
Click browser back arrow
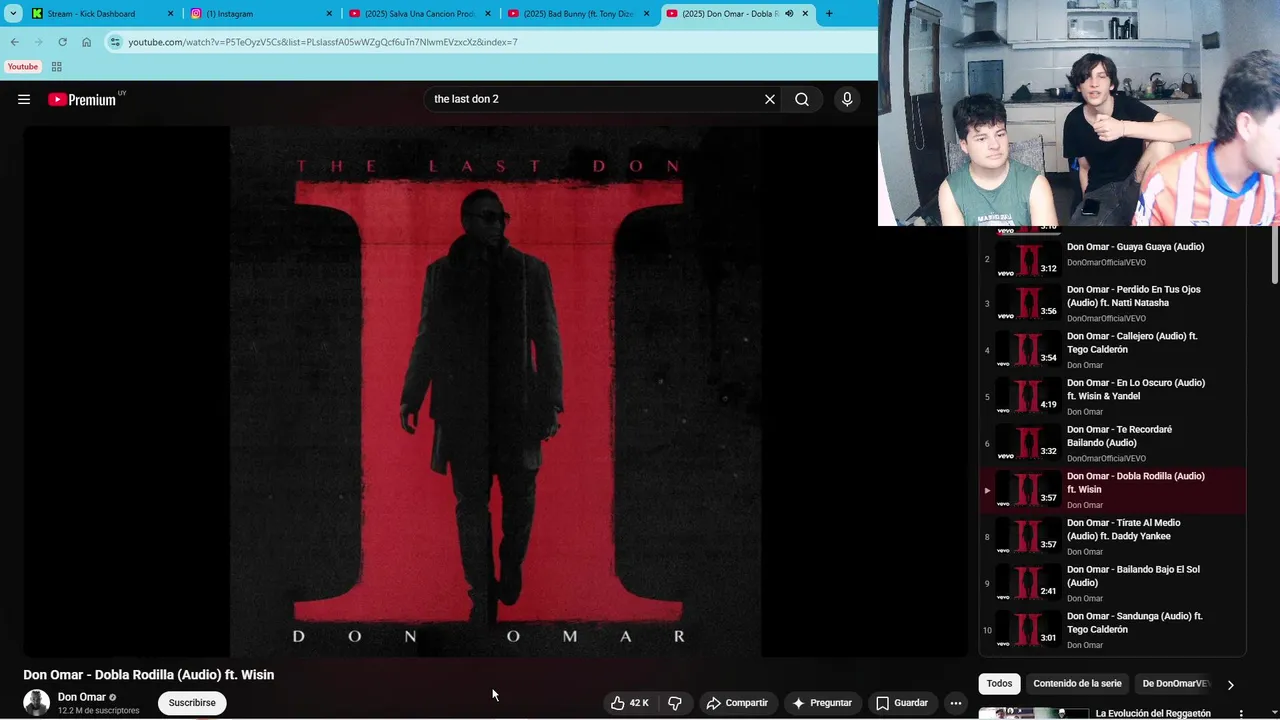point(14,42)
